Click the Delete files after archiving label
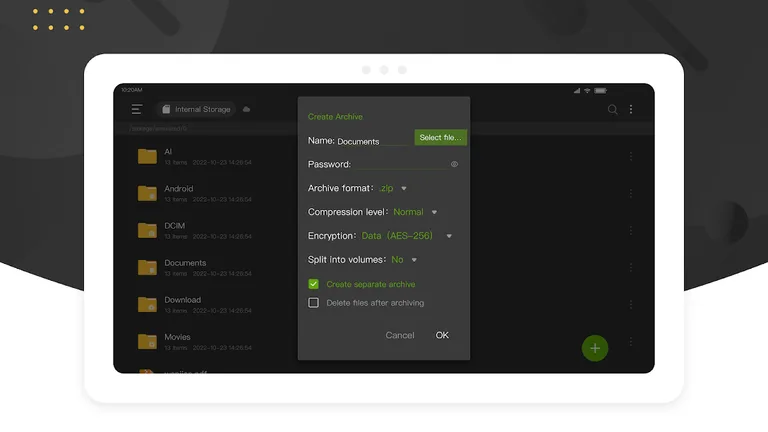Viewport: 768px width, 432px height. click(375, 303)
